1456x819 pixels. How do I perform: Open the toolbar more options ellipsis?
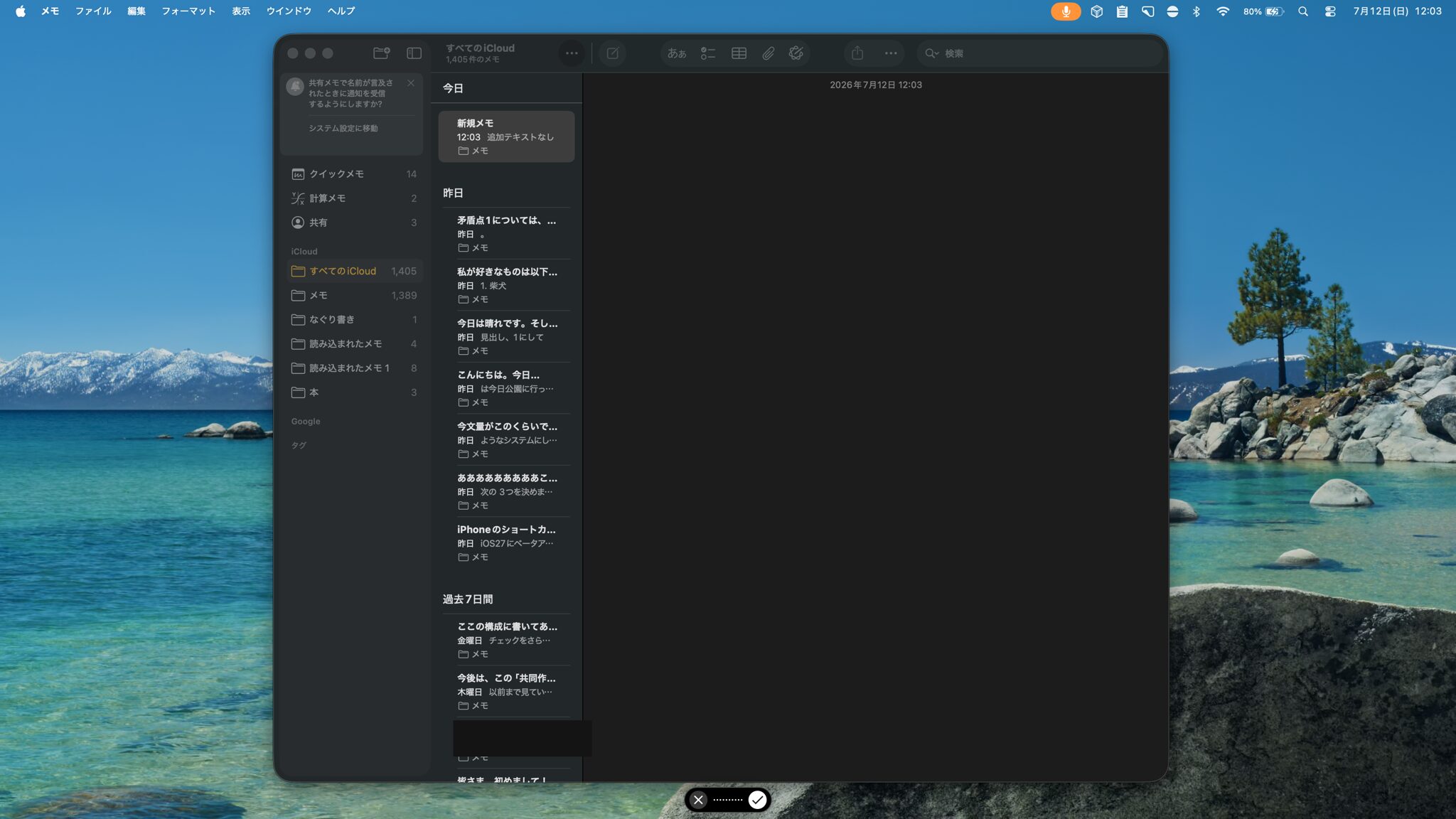click(x=891, y=53)
